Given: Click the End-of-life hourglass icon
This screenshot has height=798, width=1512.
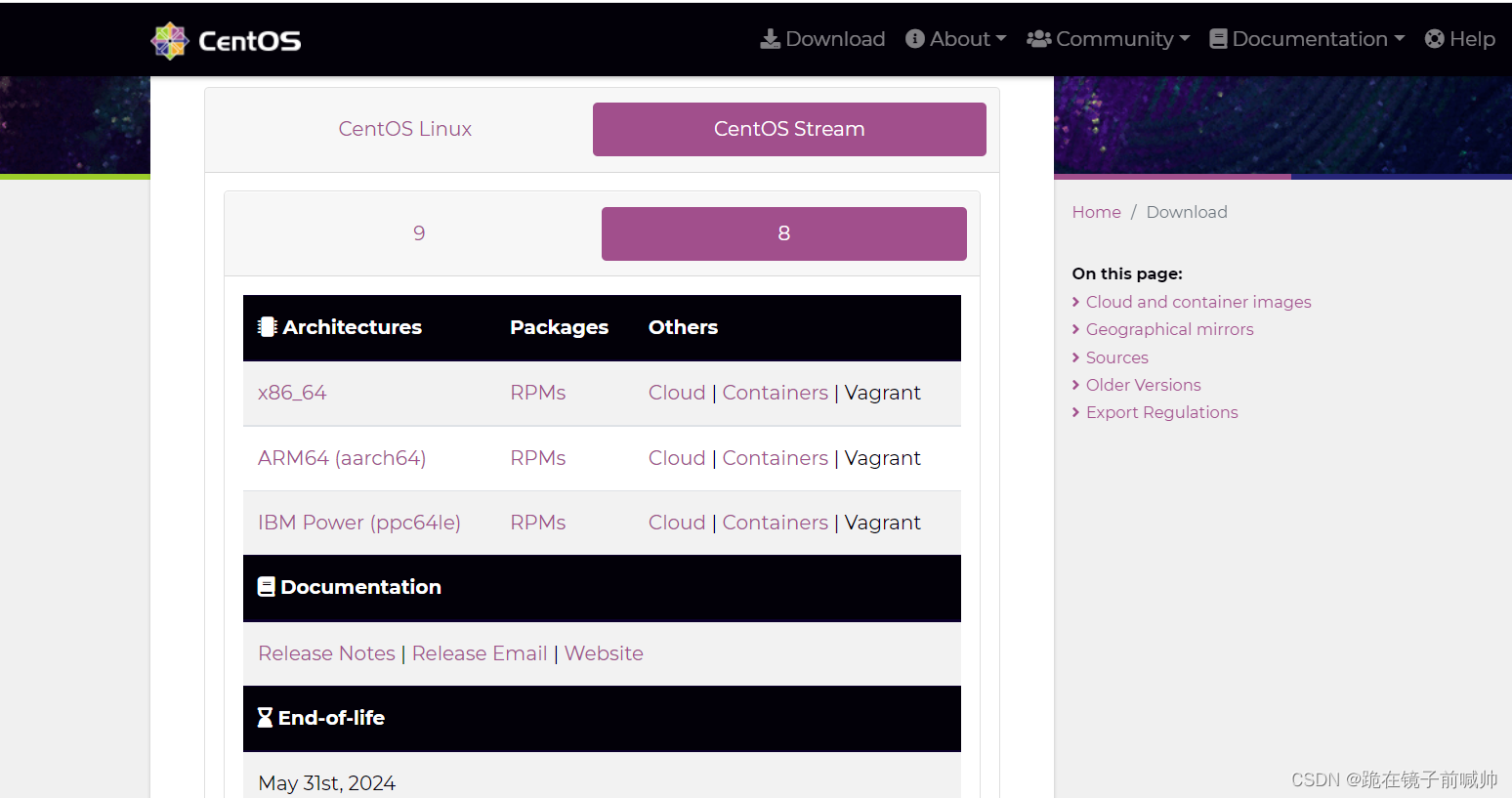Looking at the screenshot, I should (x=265, y=718).
